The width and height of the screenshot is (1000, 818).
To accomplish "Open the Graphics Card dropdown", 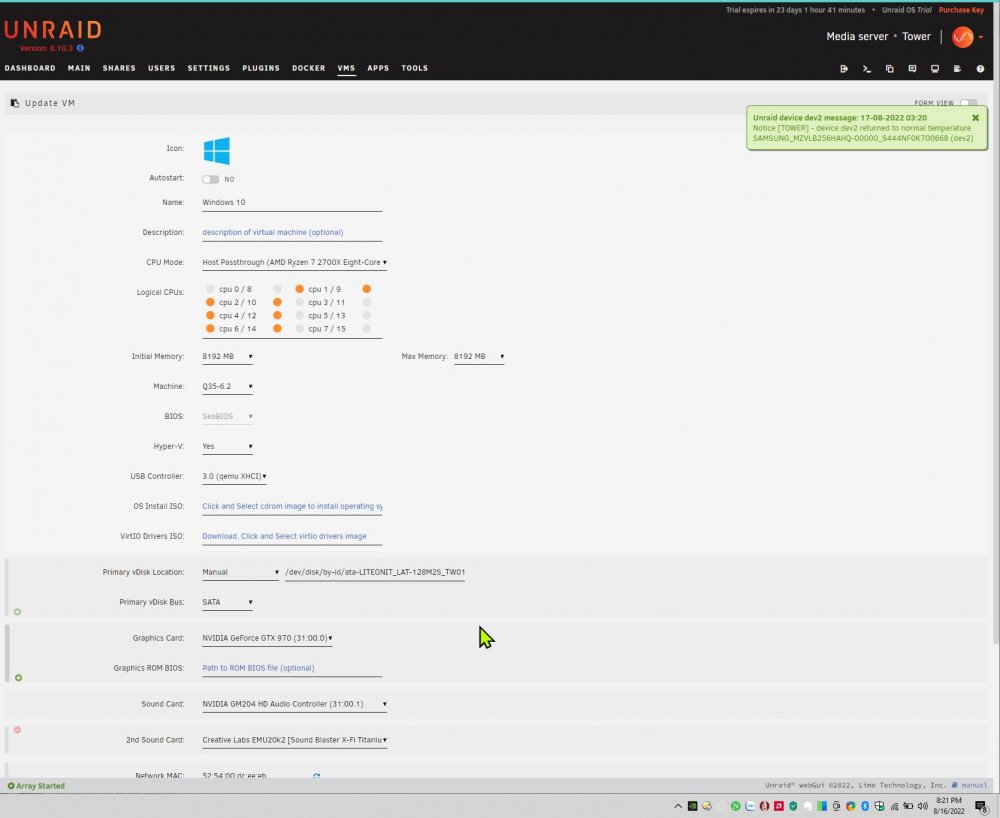I will (x=267, y=638).
